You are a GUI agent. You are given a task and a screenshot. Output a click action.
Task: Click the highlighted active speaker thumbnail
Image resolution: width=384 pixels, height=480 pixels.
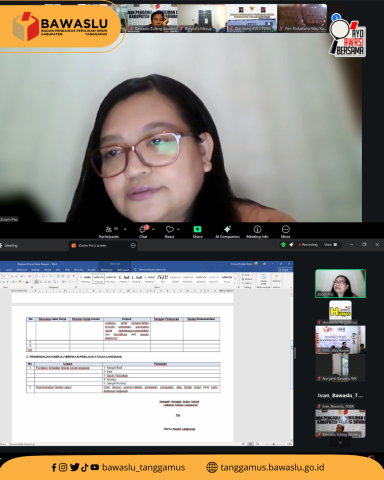[340, 283]
